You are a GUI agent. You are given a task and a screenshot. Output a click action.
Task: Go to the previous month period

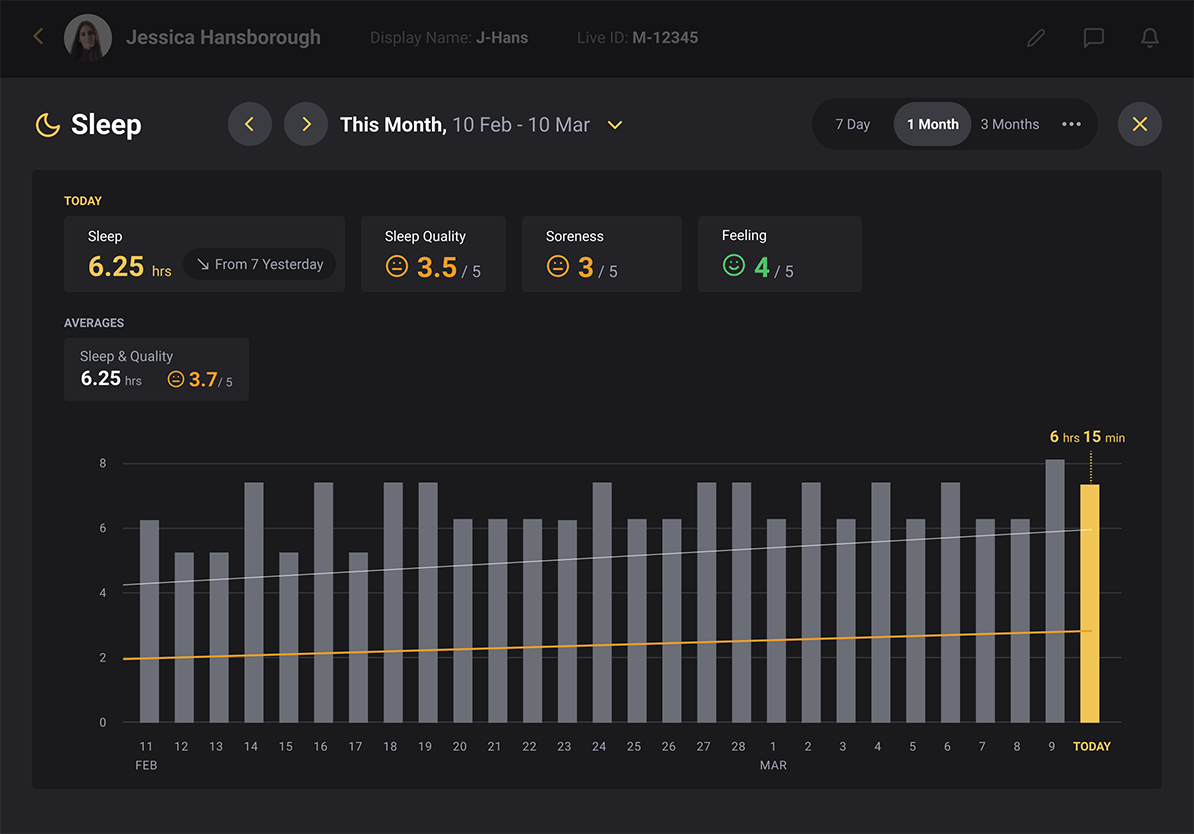250,125
